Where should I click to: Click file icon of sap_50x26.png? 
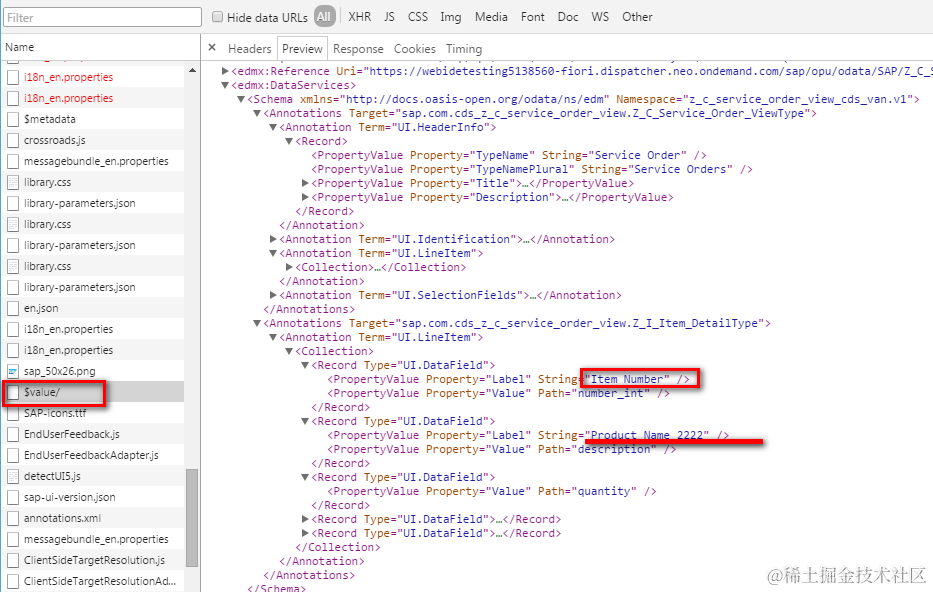(x=12, y=371)
